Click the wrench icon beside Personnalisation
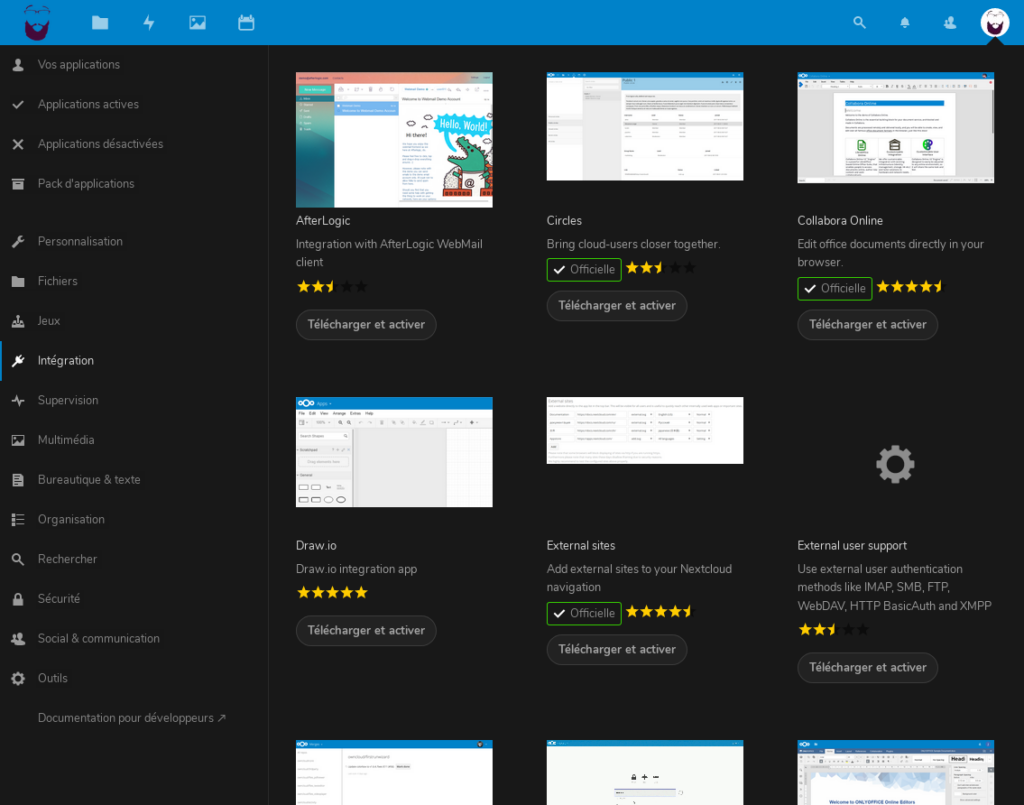Image resolution: width=1024 pixels, height=805 pixels. click(18, 242)
